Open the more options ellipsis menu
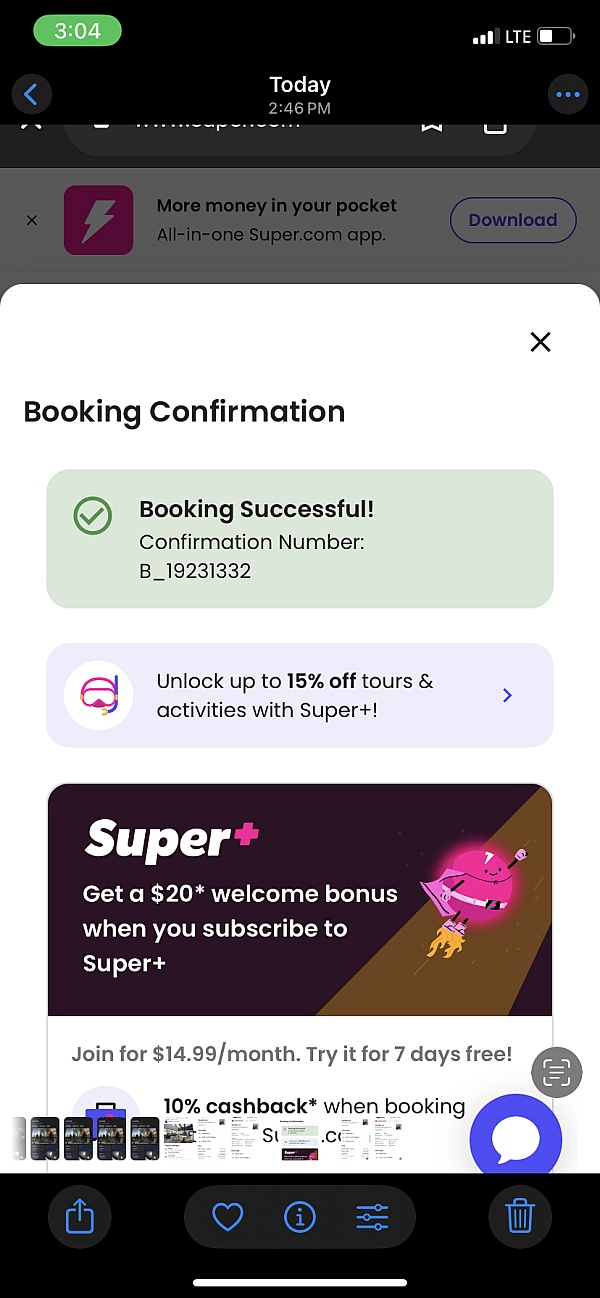600x1298 pixels. tap(567, 95)
